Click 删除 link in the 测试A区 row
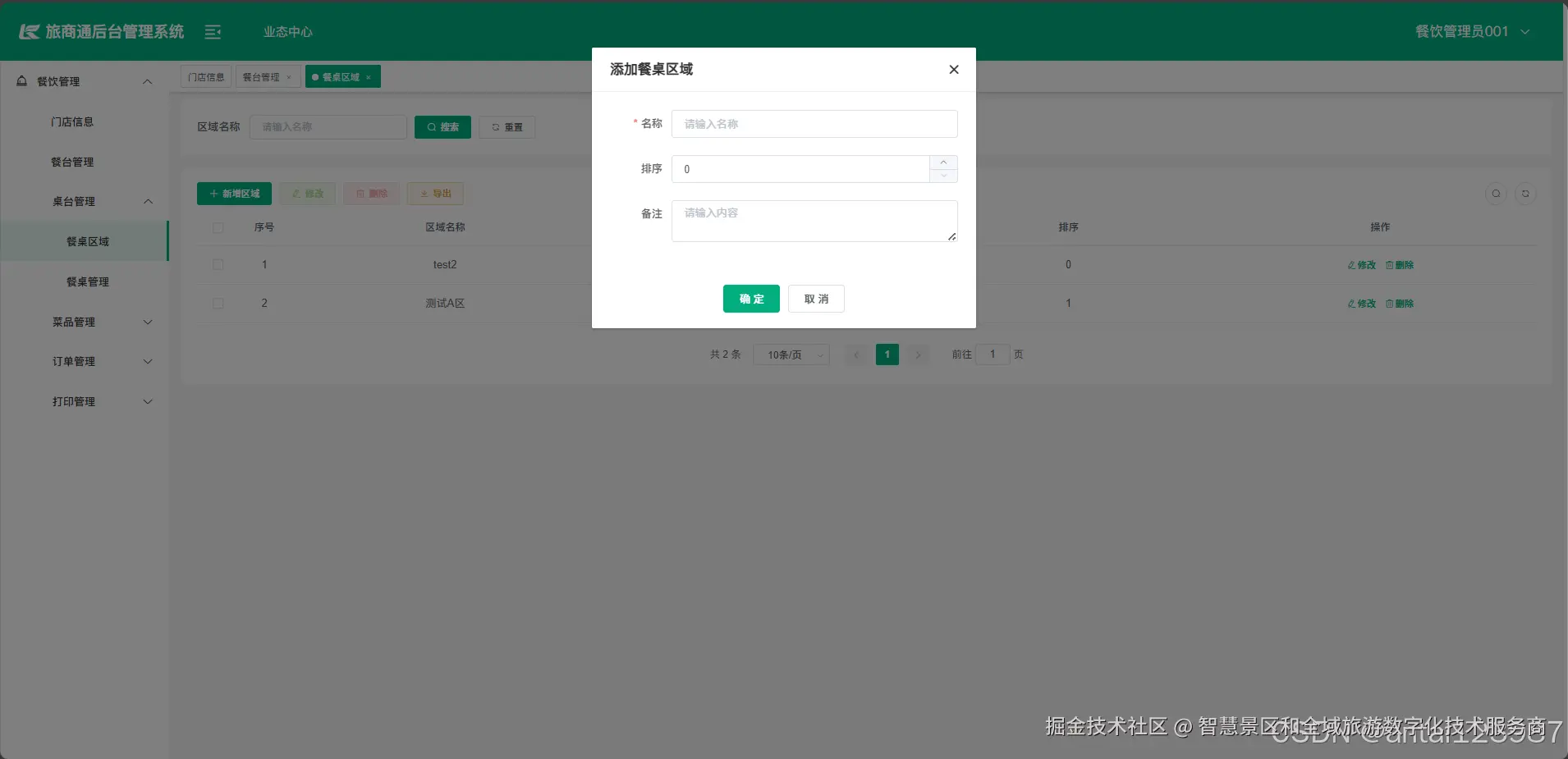1568x759 pixels. coord(1400,304)
